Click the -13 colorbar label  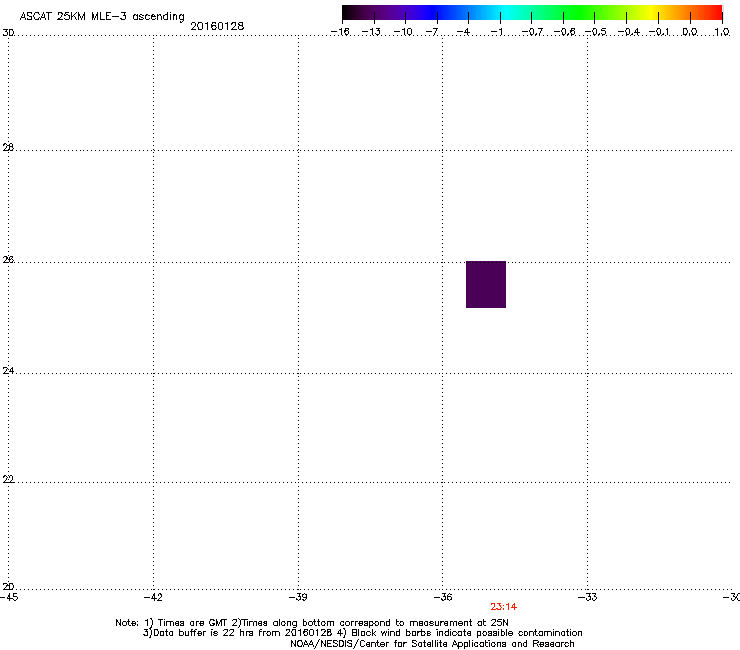[x=371, y=32]
